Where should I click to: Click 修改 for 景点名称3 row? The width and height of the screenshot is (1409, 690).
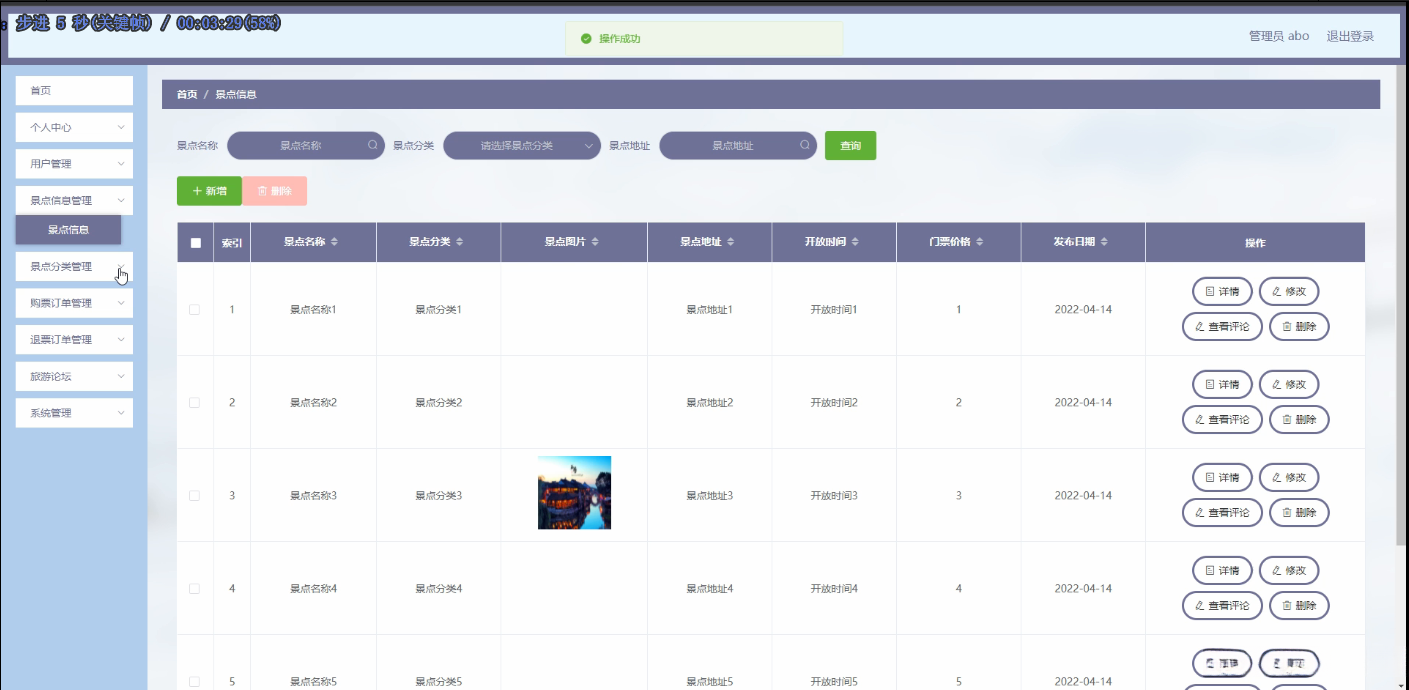pyautogui.click(x=1289, y=477)
